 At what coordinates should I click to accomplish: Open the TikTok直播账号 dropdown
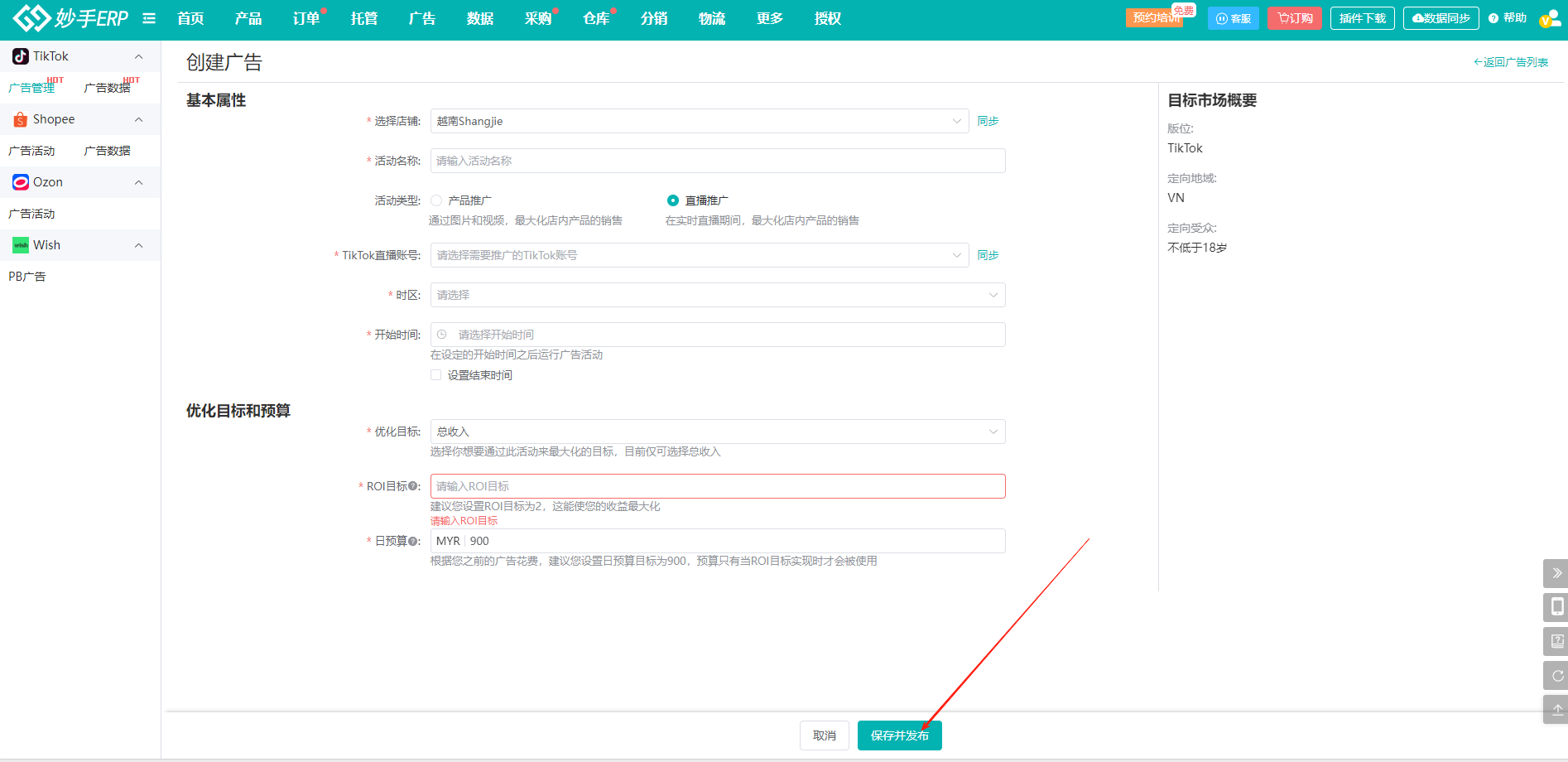(700, 255)
